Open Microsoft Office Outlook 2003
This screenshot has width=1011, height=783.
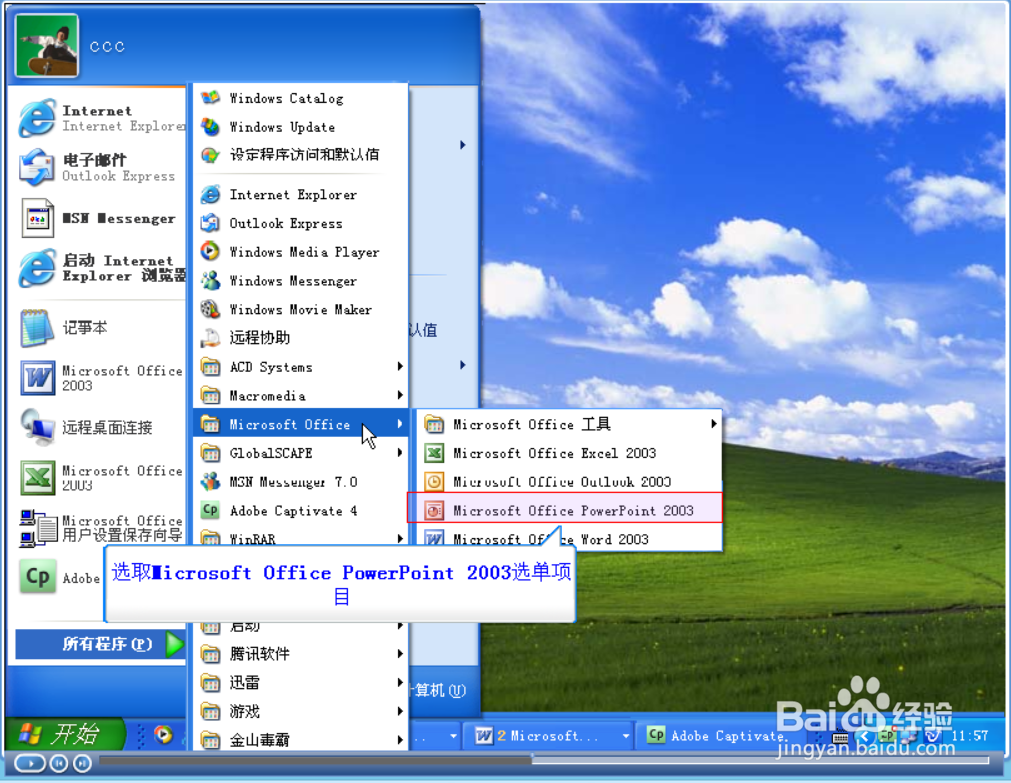569,482
